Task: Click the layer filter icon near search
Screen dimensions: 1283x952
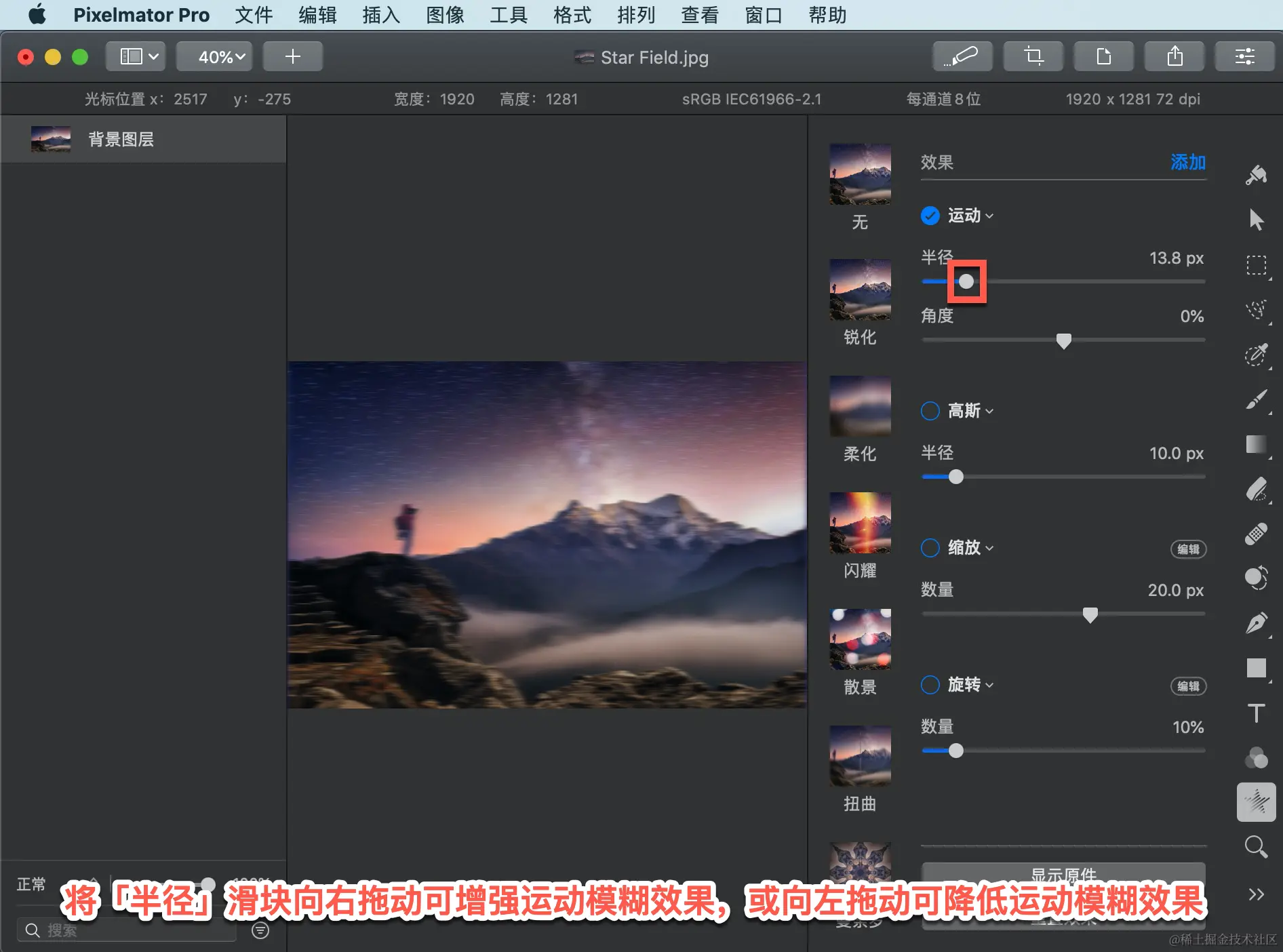Action: [x=260, y=930]
